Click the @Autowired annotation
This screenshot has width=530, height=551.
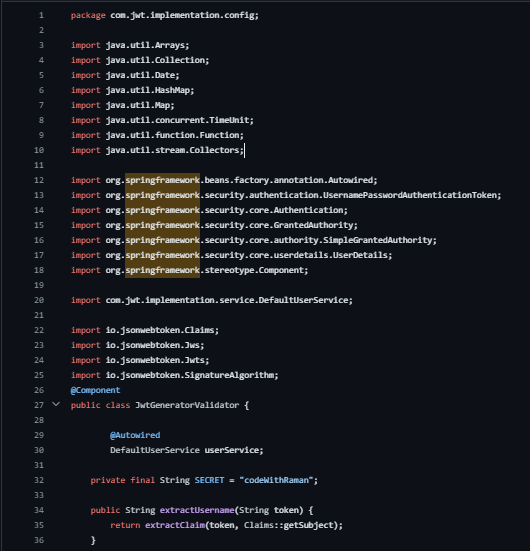coord(135,435)
